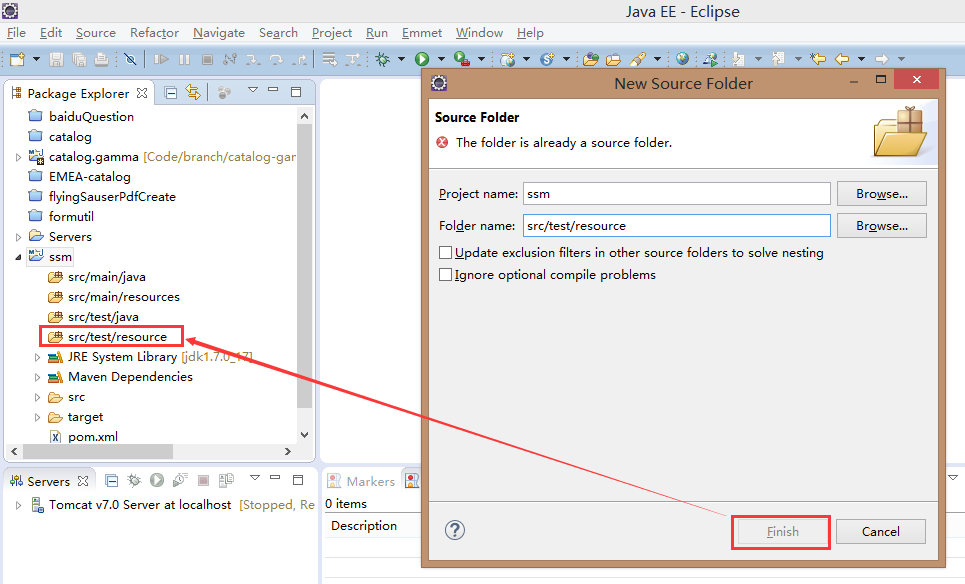The image size is (965, 584).
Task: Expand the Tomcat v7.0 Server entry
Action: (18, 505)
